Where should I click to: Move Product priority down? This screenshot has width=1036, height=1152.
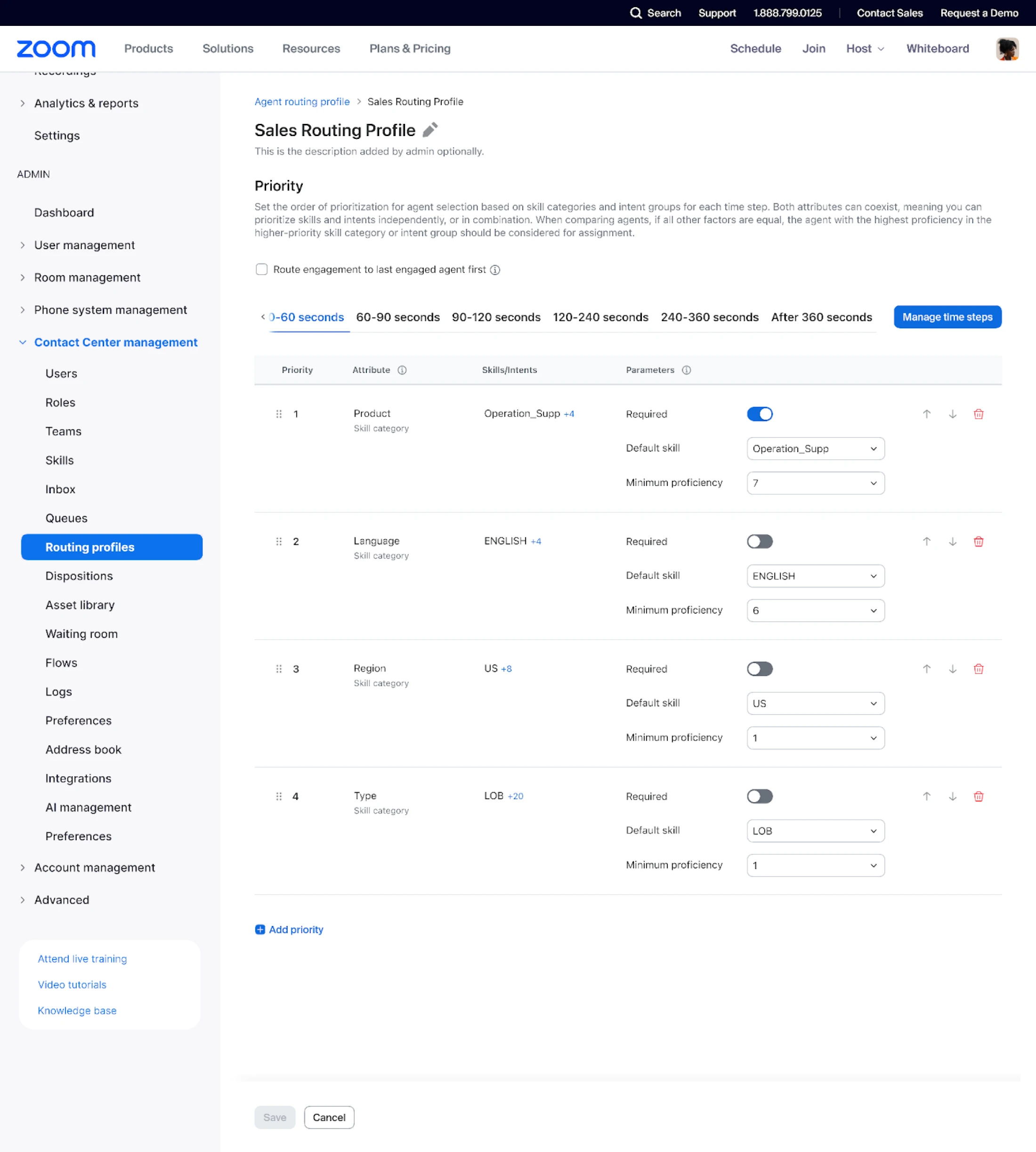pyautogui.click(x=952, y=414)
